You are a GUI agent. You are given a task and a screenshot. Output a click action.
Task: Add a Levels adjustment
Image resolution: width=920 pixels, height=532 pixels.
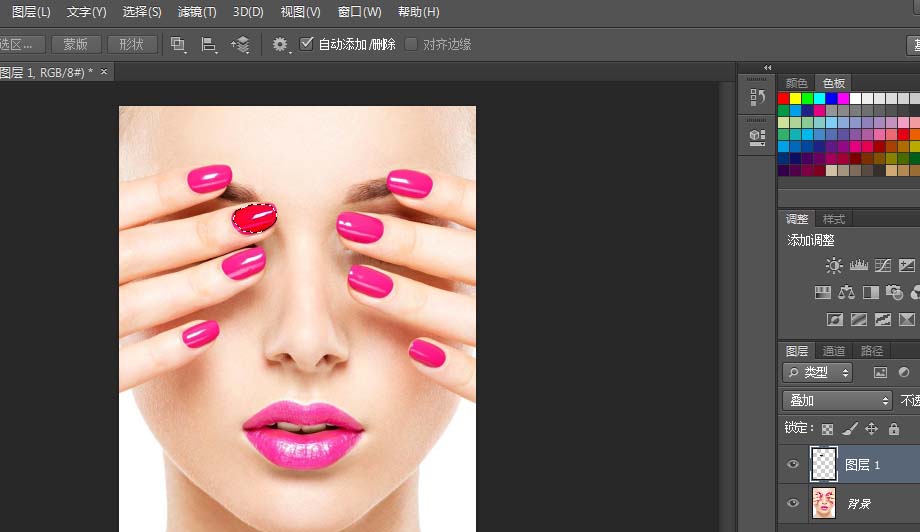[858, 265]
